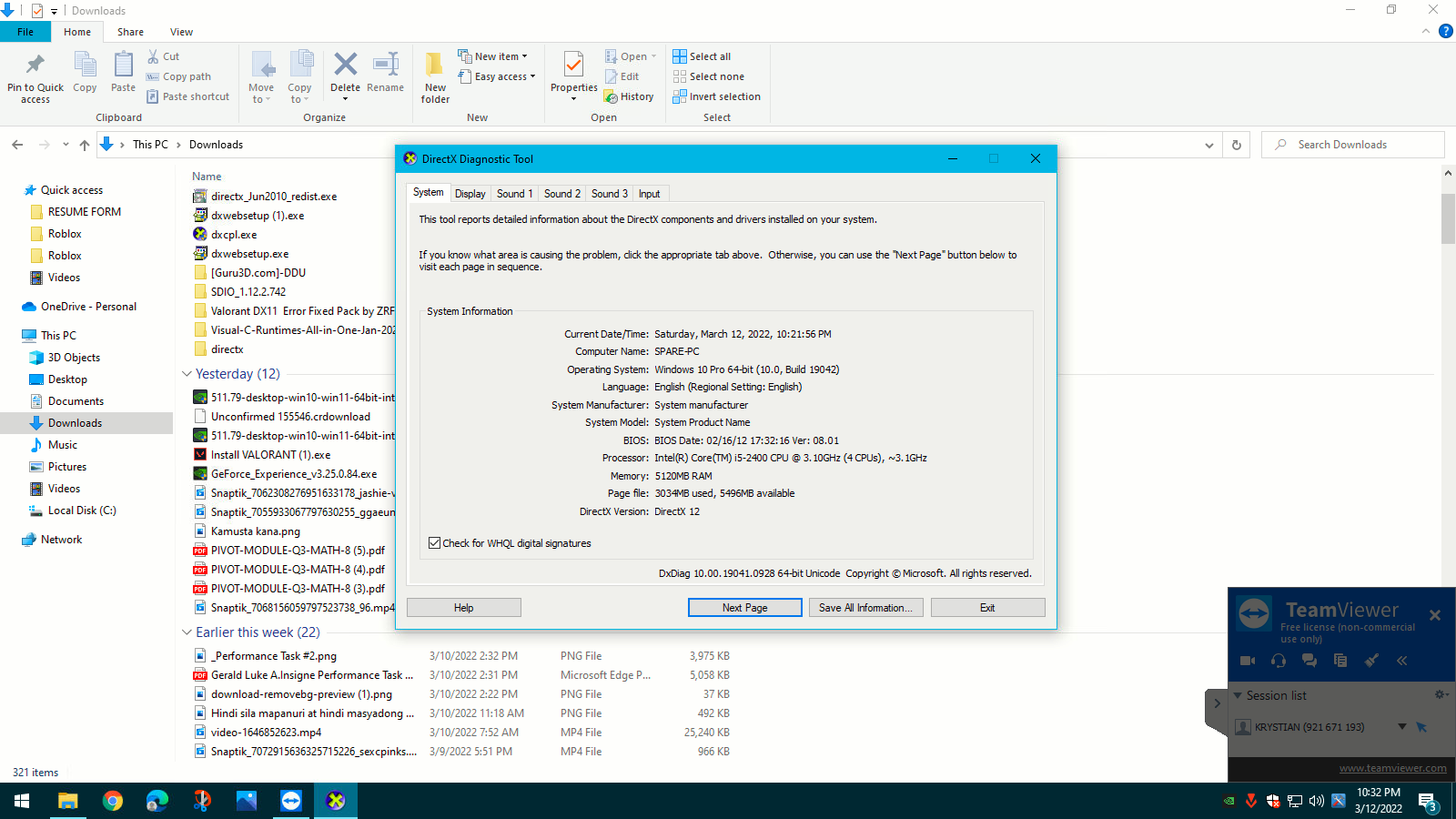Switch to the View ribbon tab
The width and height of the screenshot is (1456, 819).
181,32
